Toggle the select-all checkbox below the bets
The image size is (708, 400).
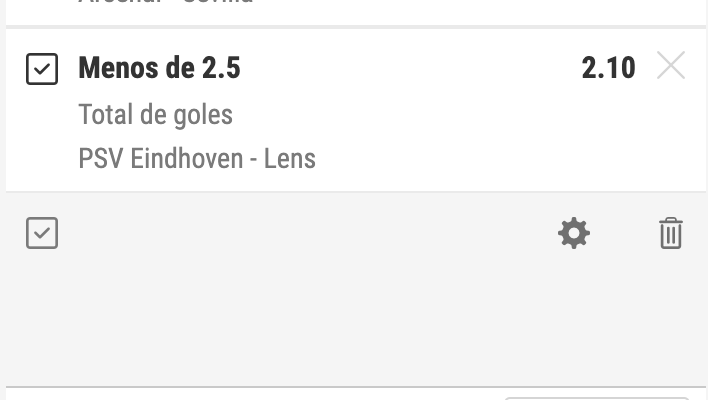tap(42, 233)
